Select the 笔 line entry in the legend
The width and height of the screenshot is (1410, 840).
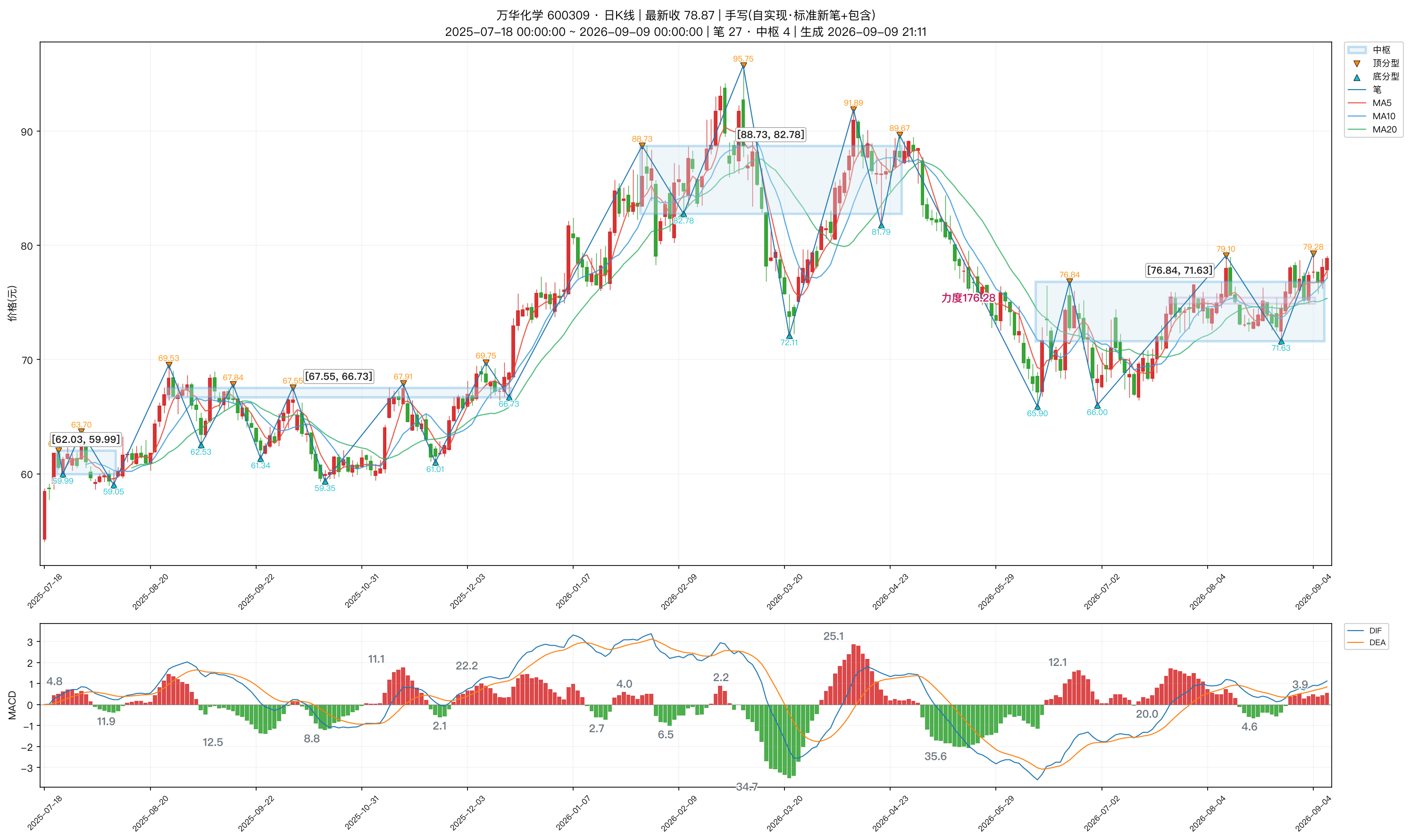[x=1365, y=90]
